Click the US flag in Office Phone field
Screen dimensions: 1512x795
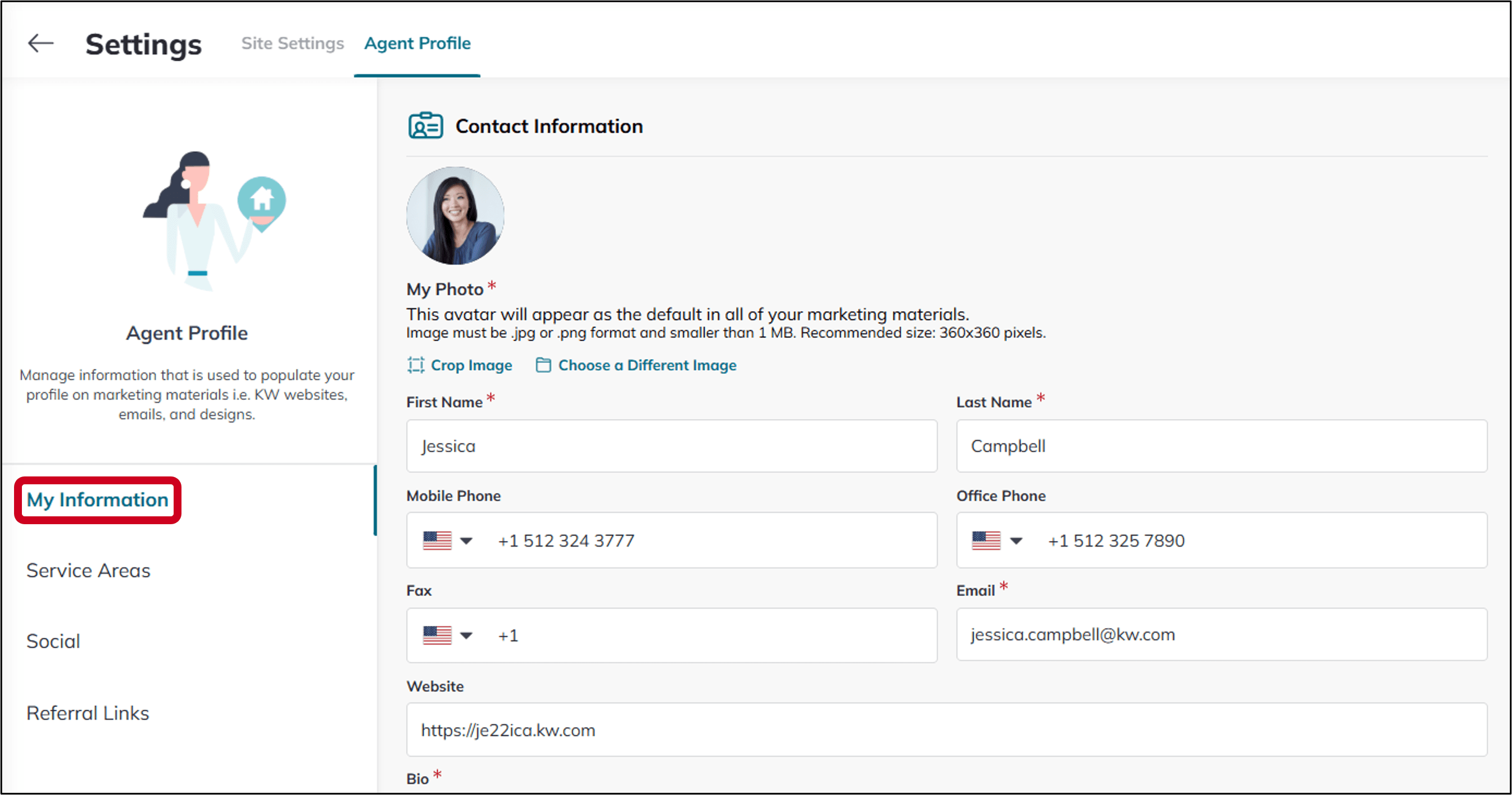coord(986,540)
